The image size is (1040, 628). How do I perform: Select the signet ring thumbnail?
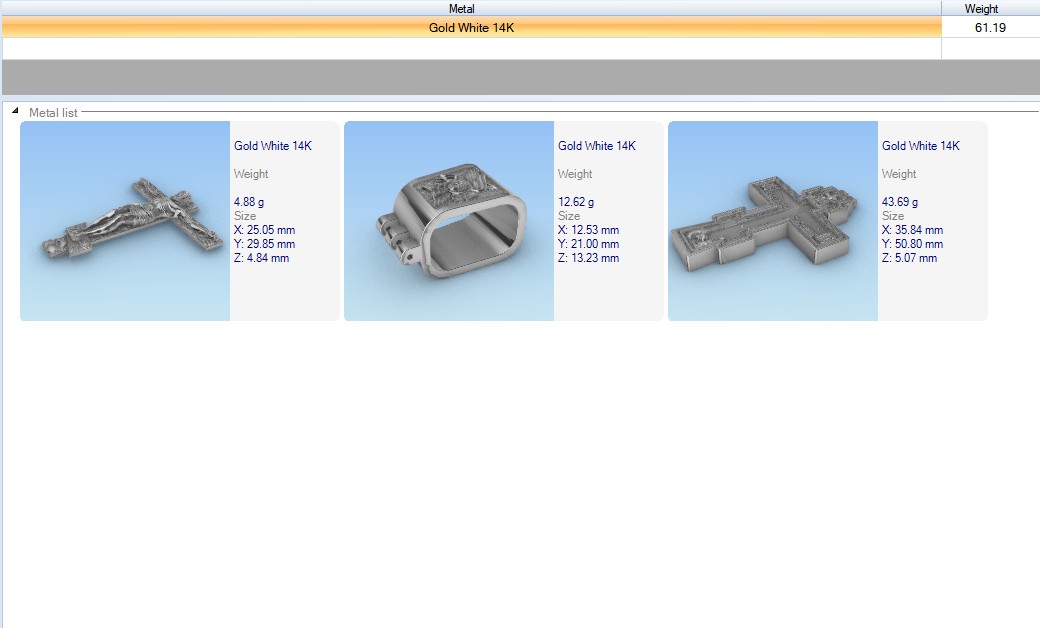point(449,221)
